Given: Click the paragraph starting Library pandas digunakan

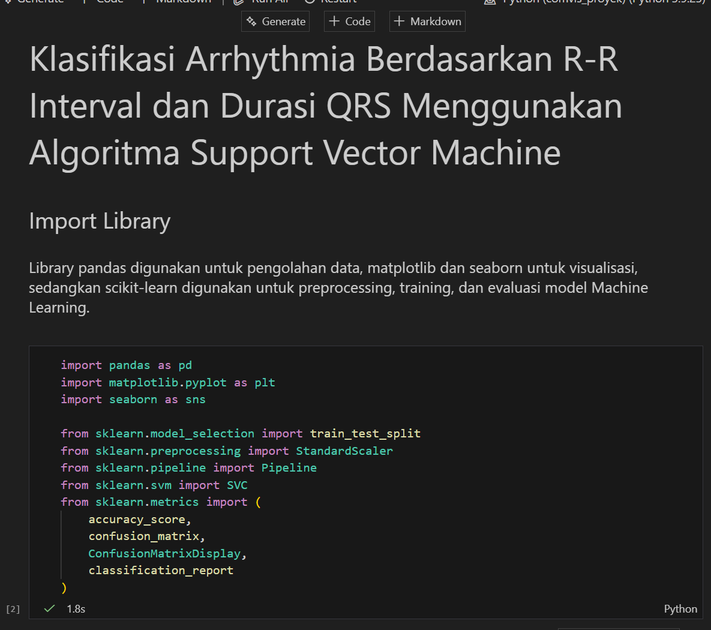Looking at the screenshot, I should click(338, 288).
